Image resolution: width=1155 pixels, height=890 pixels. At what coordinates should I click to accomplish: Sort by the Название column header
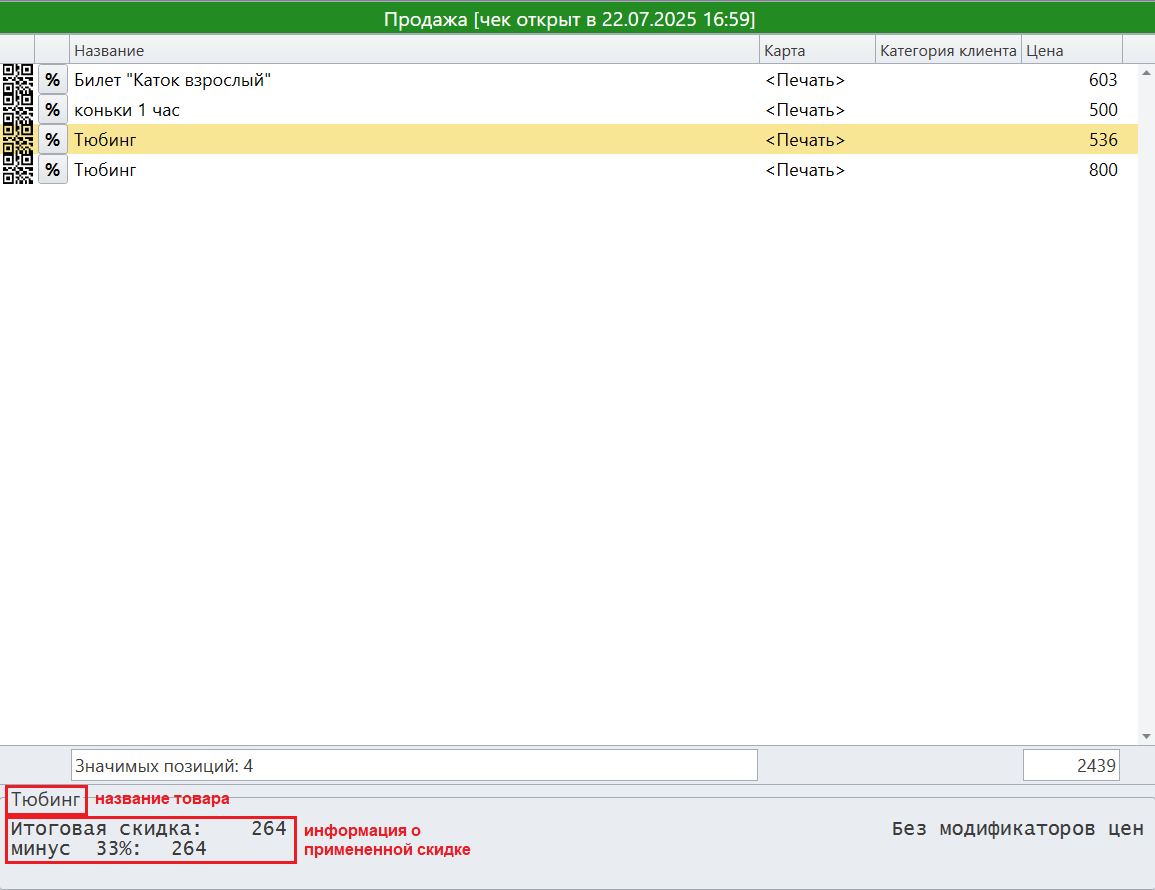pos(414,50)
